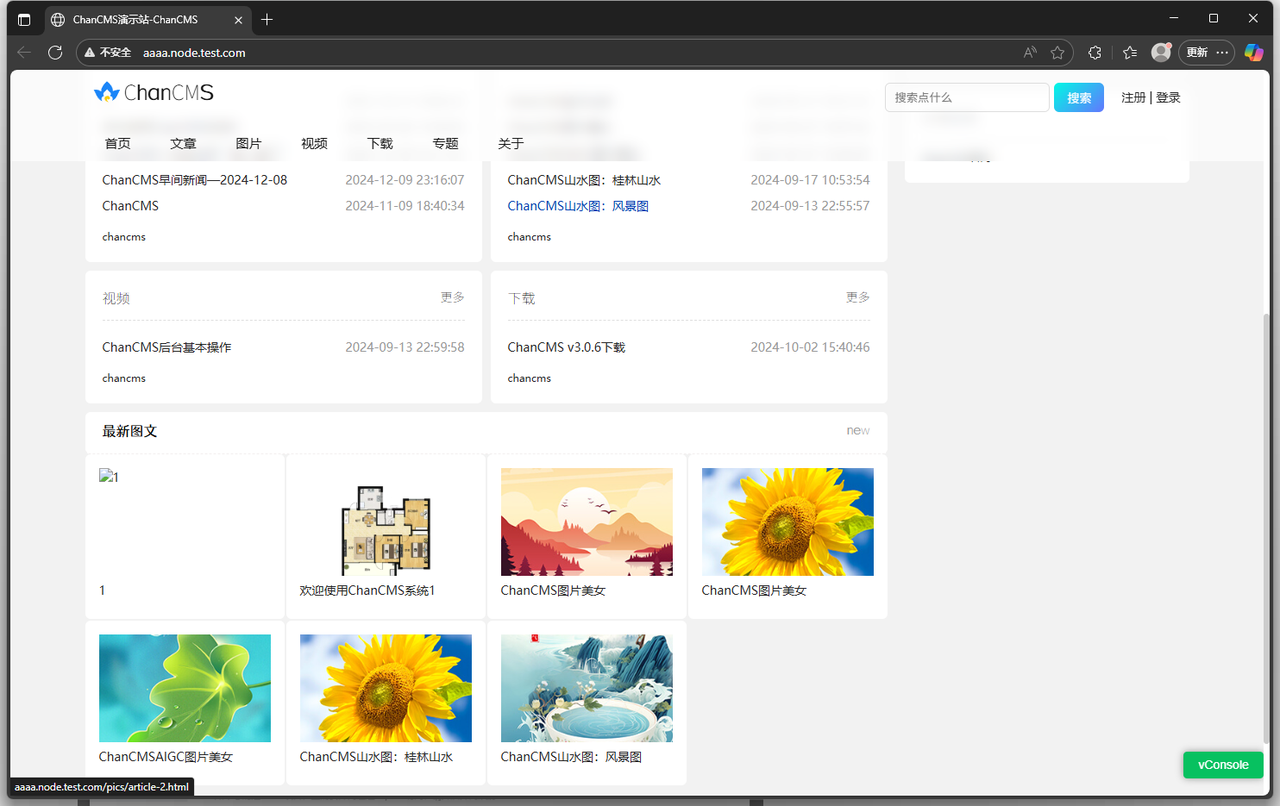Reload the page using the refresh icon

[x=55, y=52]
